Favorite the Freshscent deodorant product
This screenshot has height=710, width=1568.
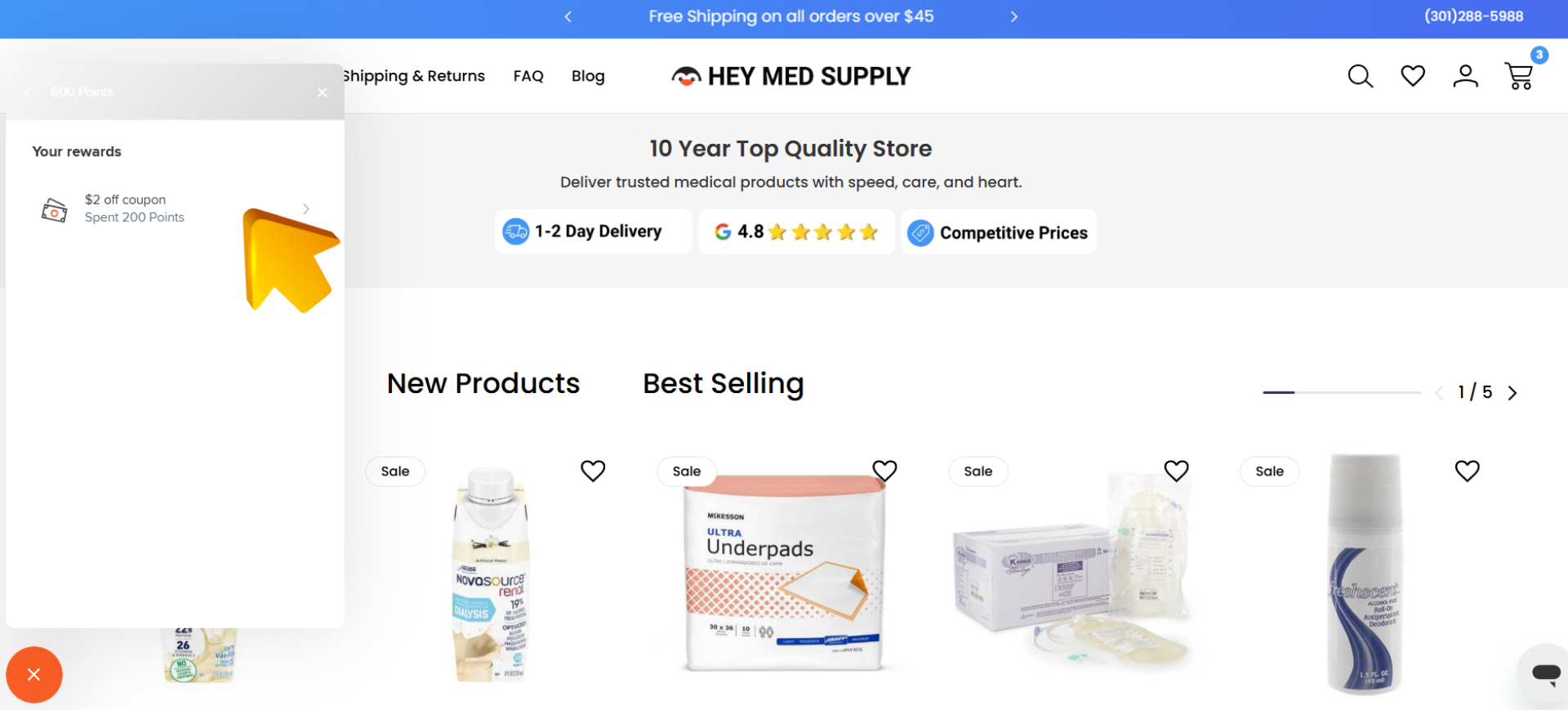click(x=1467, y=471)
